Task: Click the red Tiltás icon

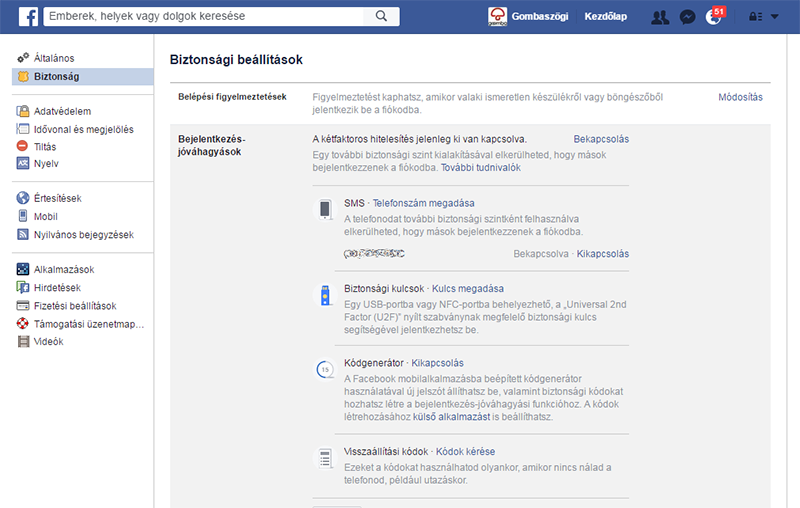Action: pyautogui.click(x=22, y=146)
